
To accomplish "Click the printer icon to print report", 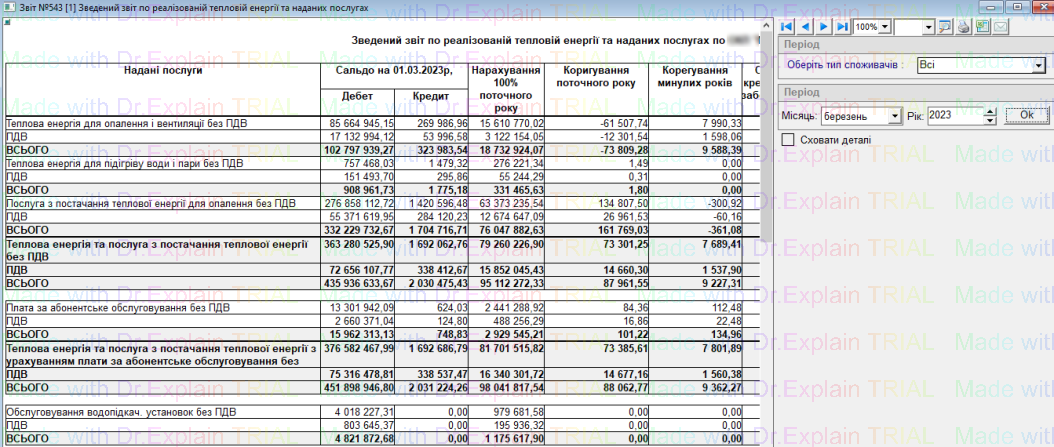I will 965,26.
